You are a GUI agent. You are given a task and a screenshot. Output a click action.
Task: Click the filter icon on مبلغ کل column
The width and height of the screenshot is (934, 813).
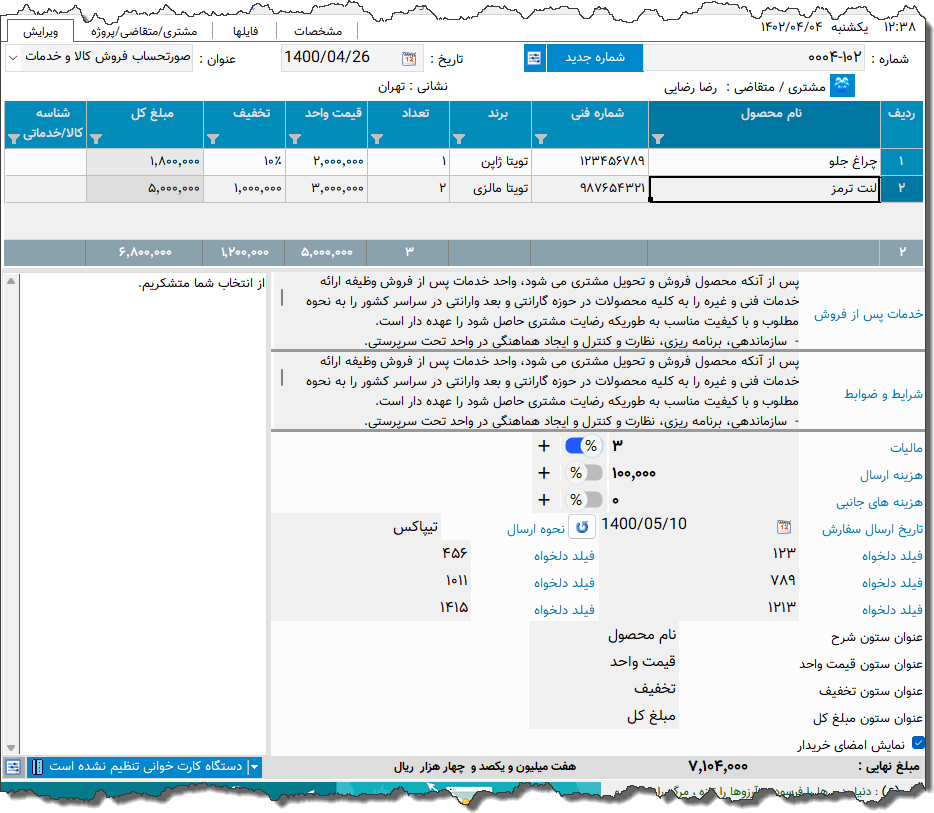[94, 138]
